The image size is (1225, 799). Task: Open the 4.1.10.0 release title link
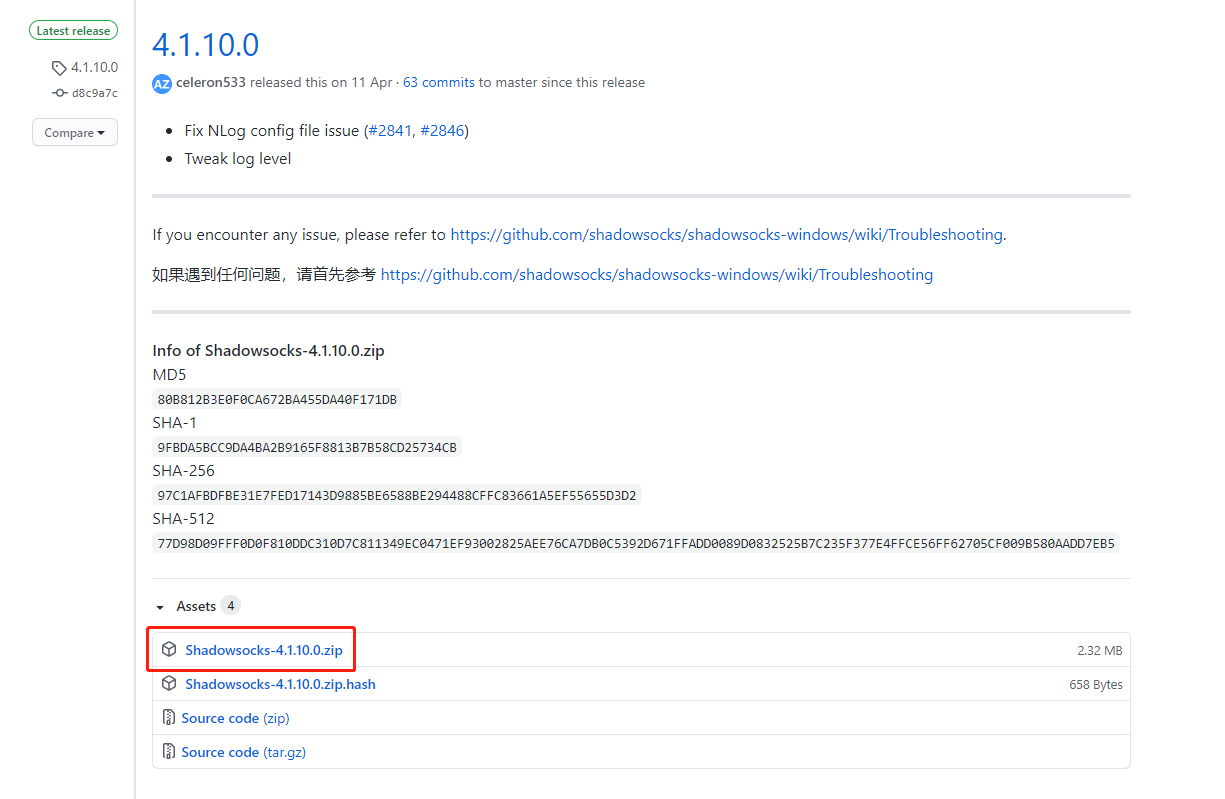pos(206,44)
